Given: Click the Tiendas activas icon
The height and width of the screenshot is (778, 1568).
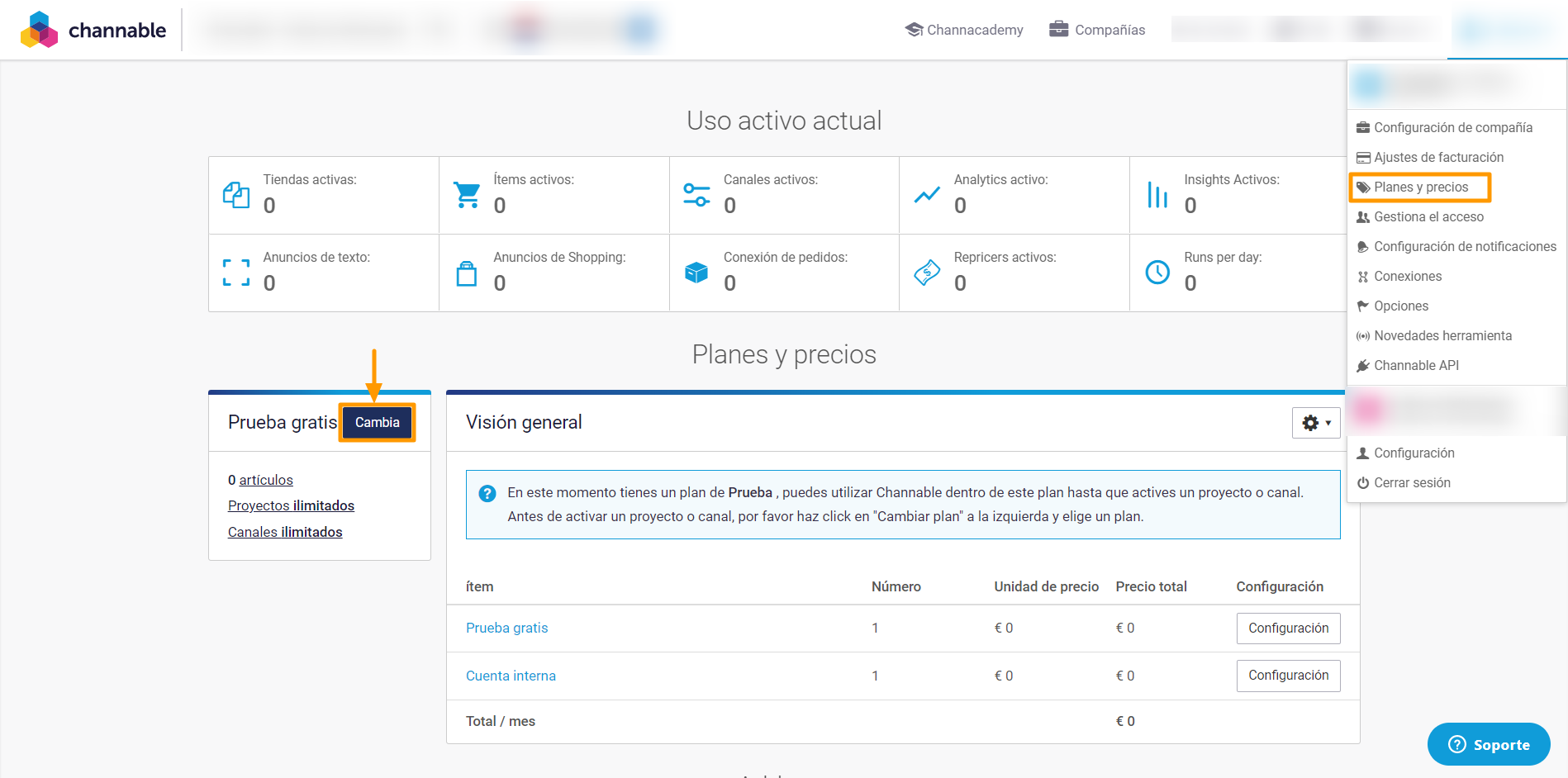Looking at the screenshot, I should pyautogui.click(x=236, y=195).
